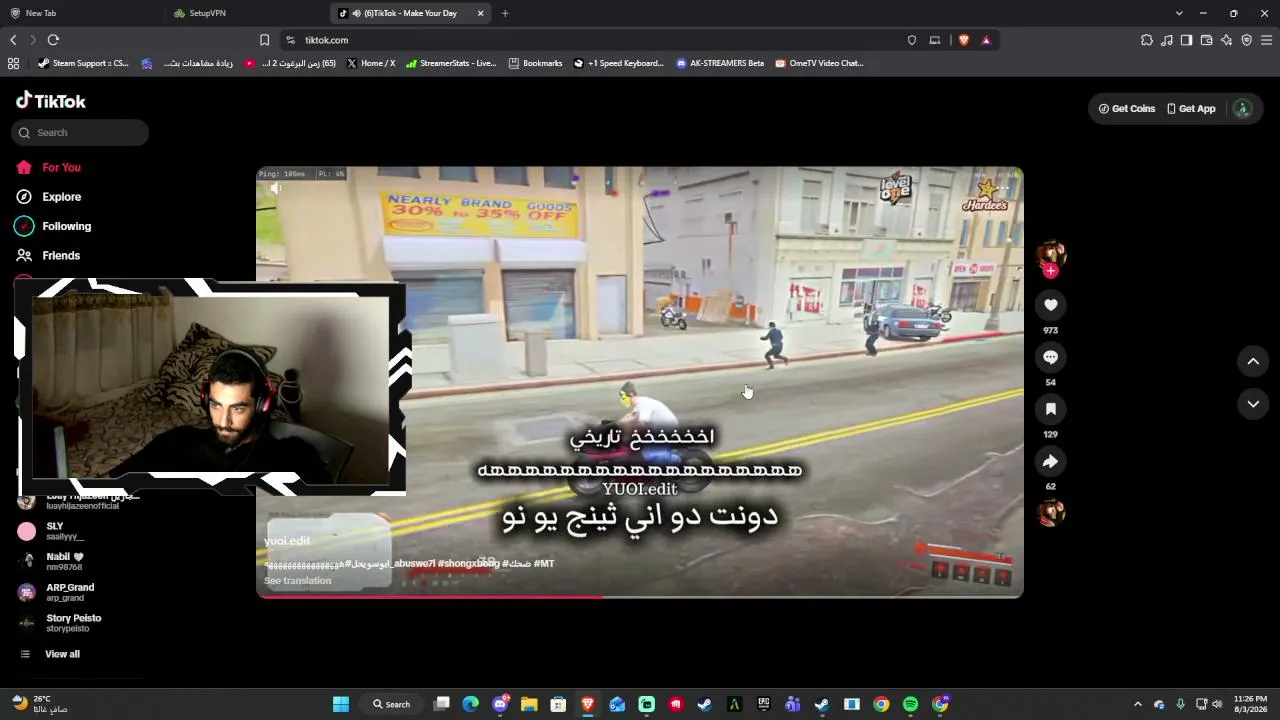The height and width of the screenshot is (720, 1280).
Task: Switch to the New Tab browser tab
Action: tap(80, 13)
